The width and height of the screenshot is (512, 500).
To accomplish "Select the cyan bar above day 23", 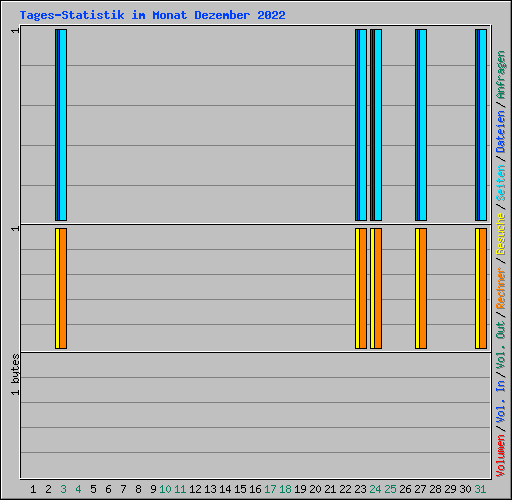I will (x=363, y=125).
